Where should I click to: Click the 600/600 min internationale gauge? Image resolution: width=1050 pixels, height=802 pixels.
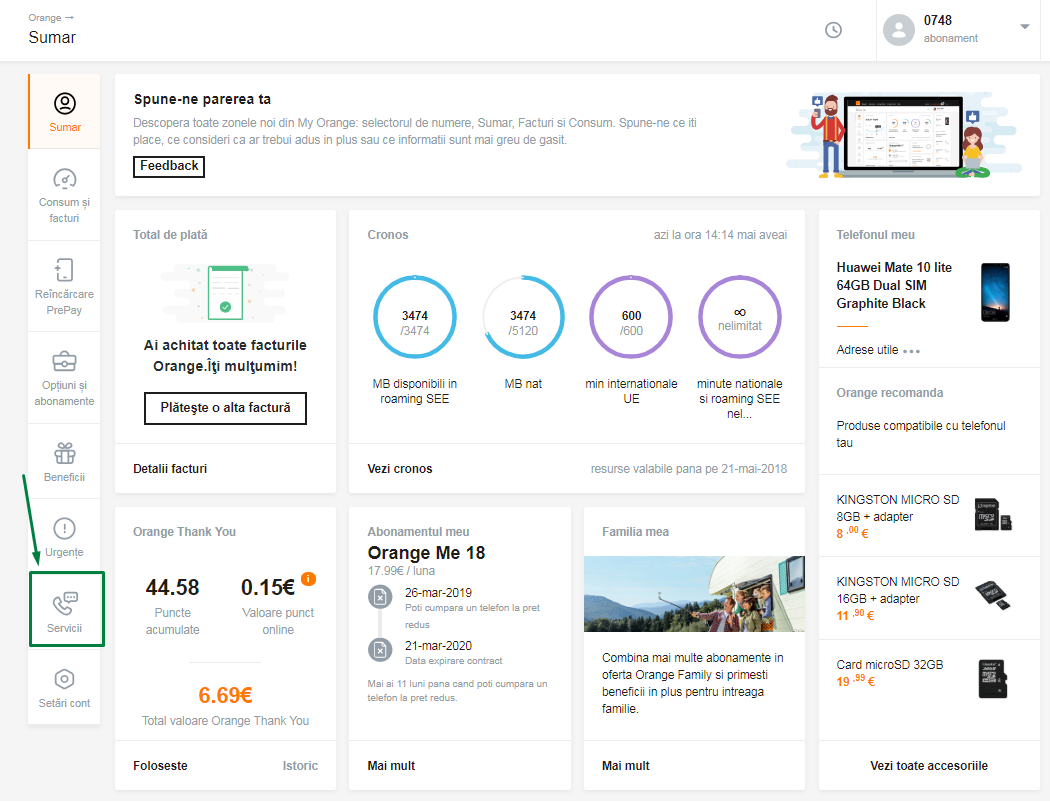631,317
